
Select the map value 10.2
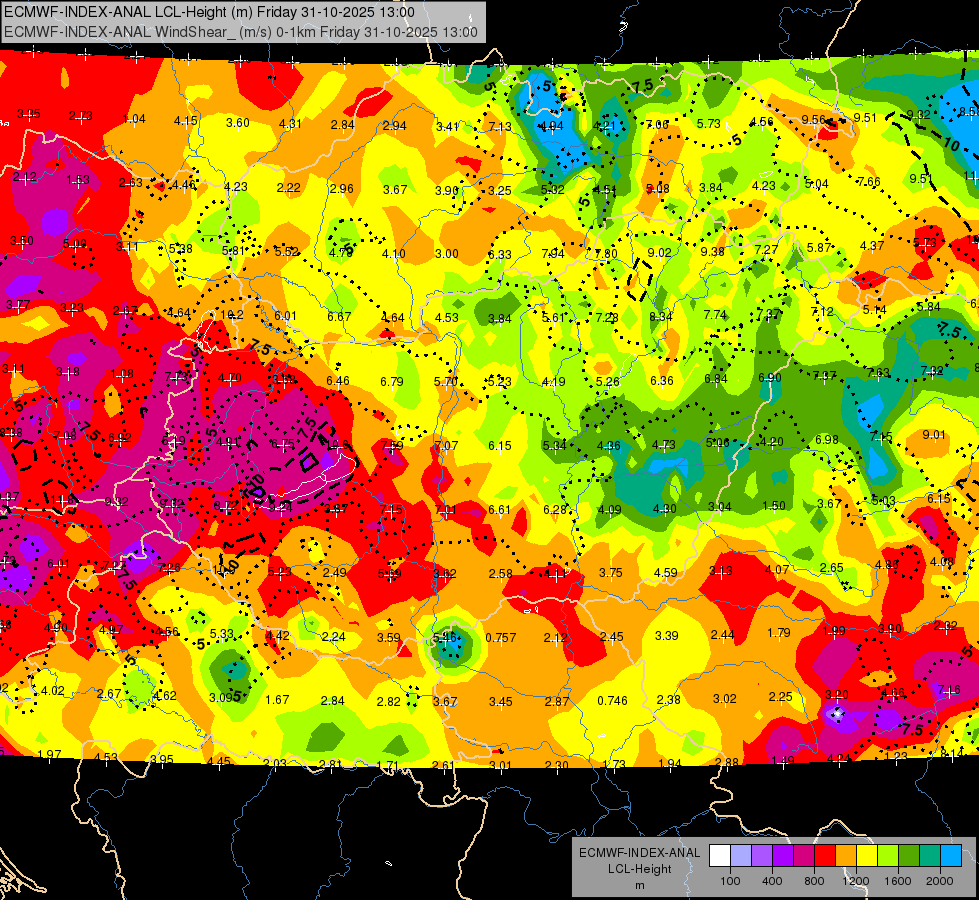pos(232,315)
